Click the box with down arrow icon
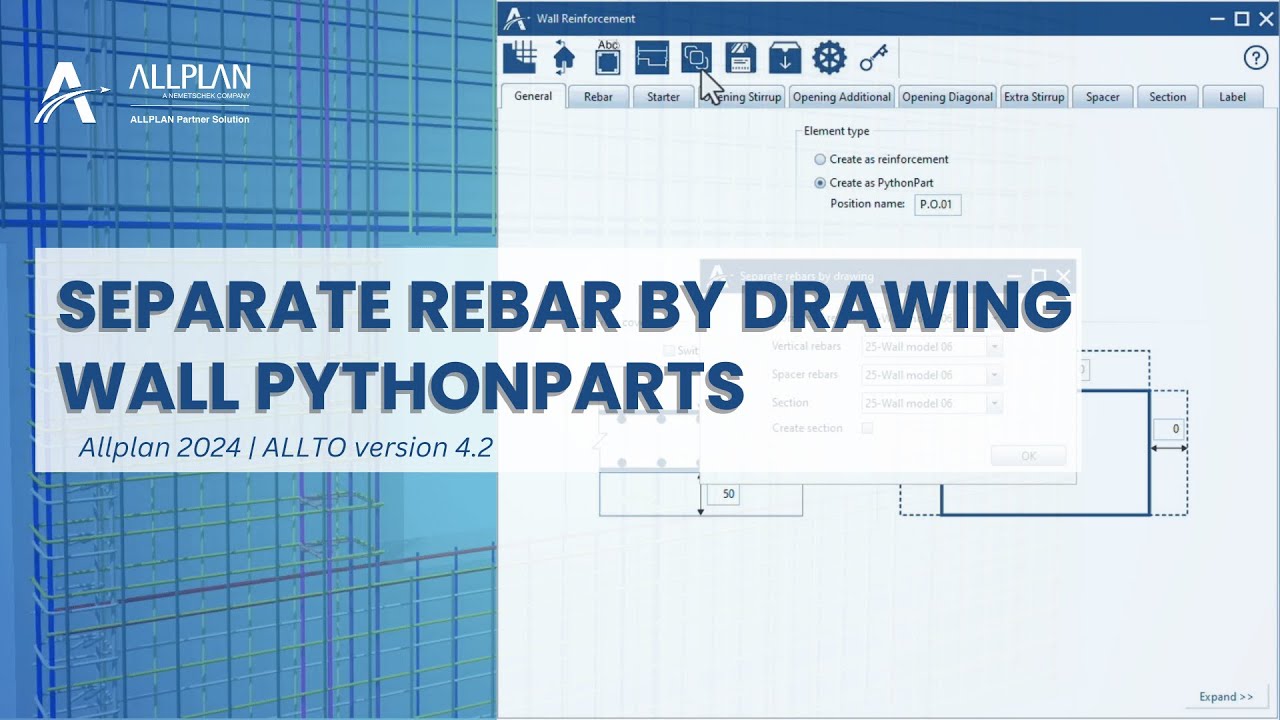This screenshot has width=1280, height=720. click(785, 58)
